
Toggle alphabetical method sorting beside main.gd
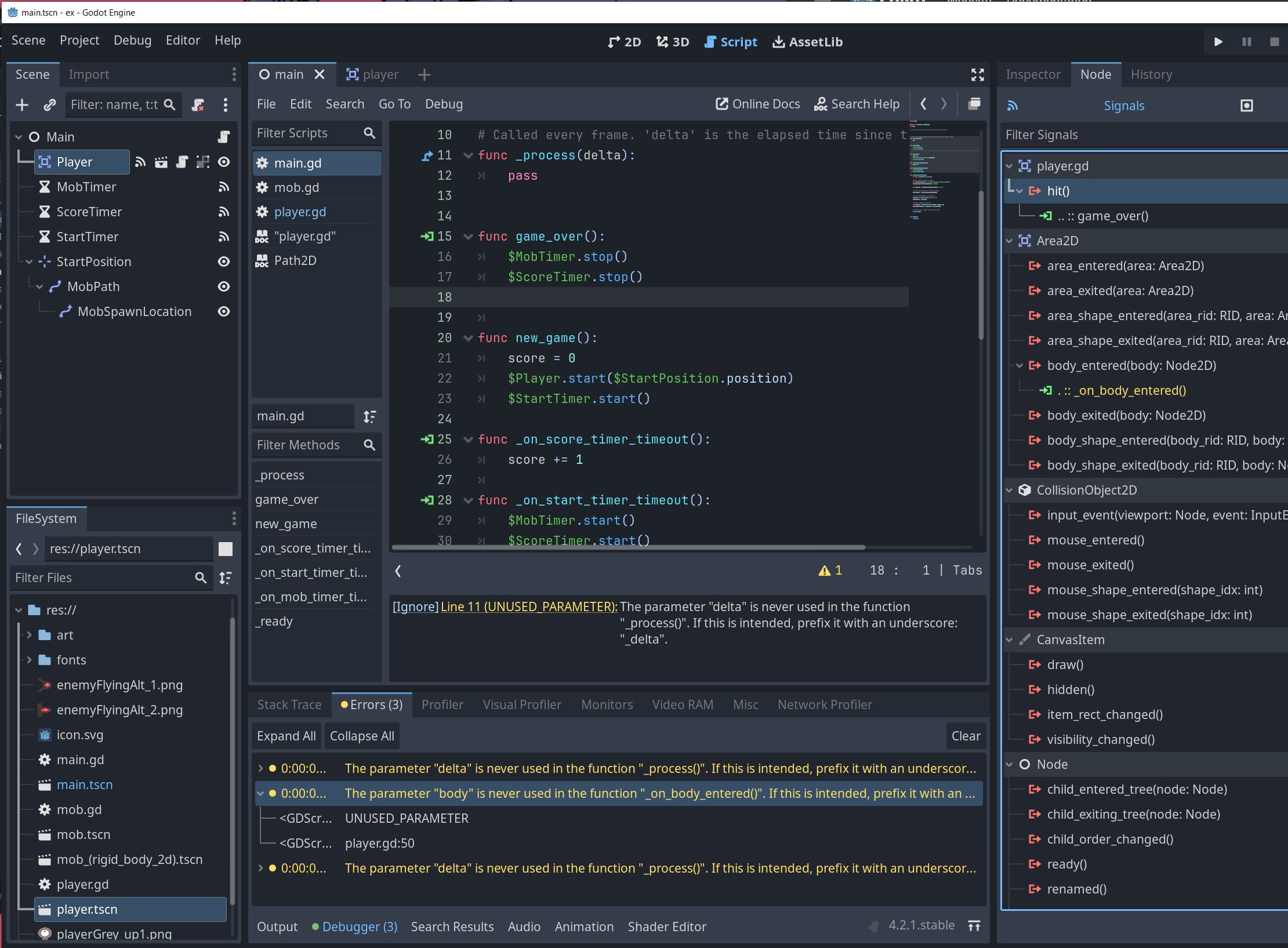pyautogui.click(x=369, y=416)
